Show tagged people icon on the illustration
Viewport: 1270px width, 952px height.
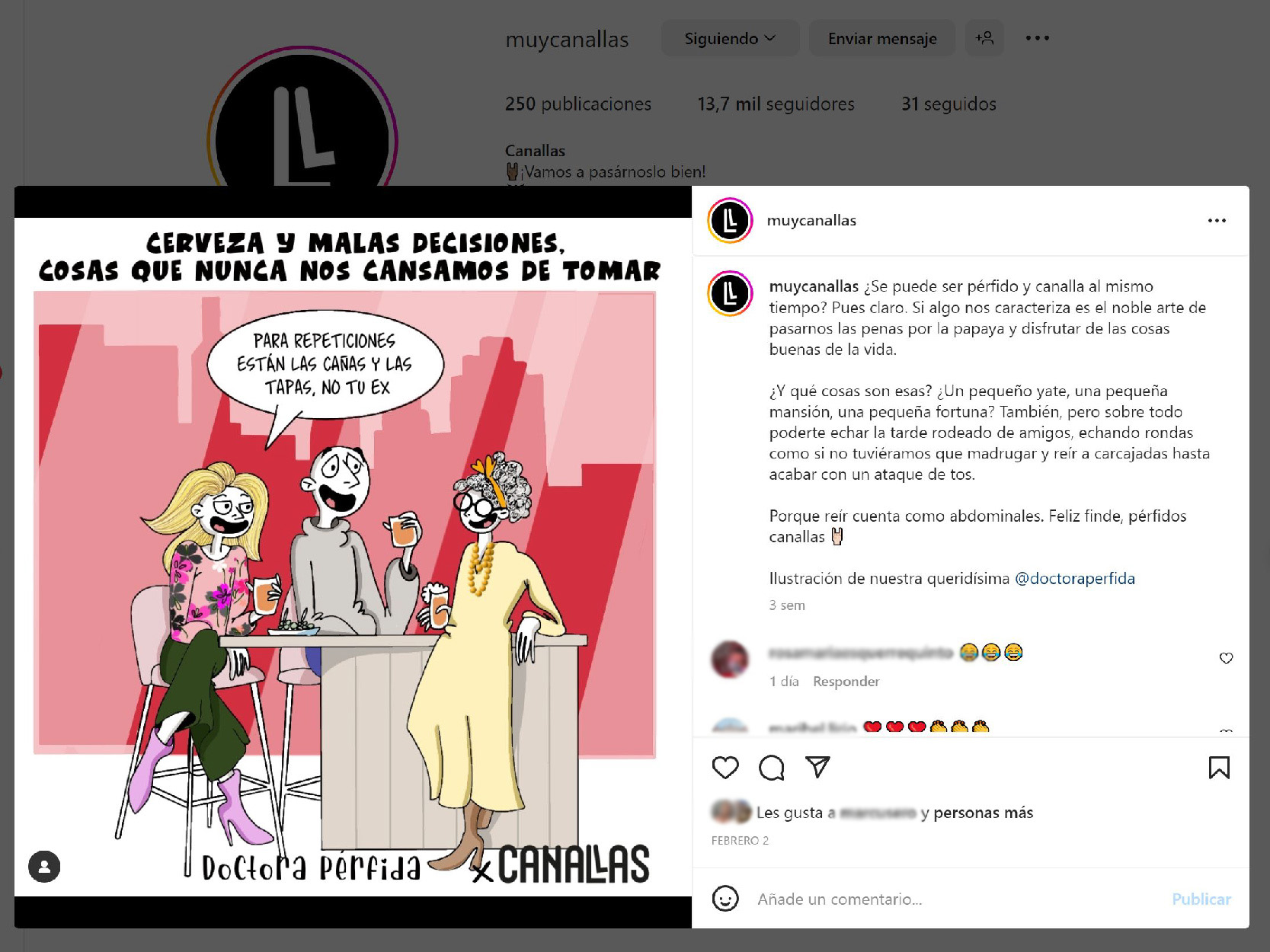click(44, 867)
